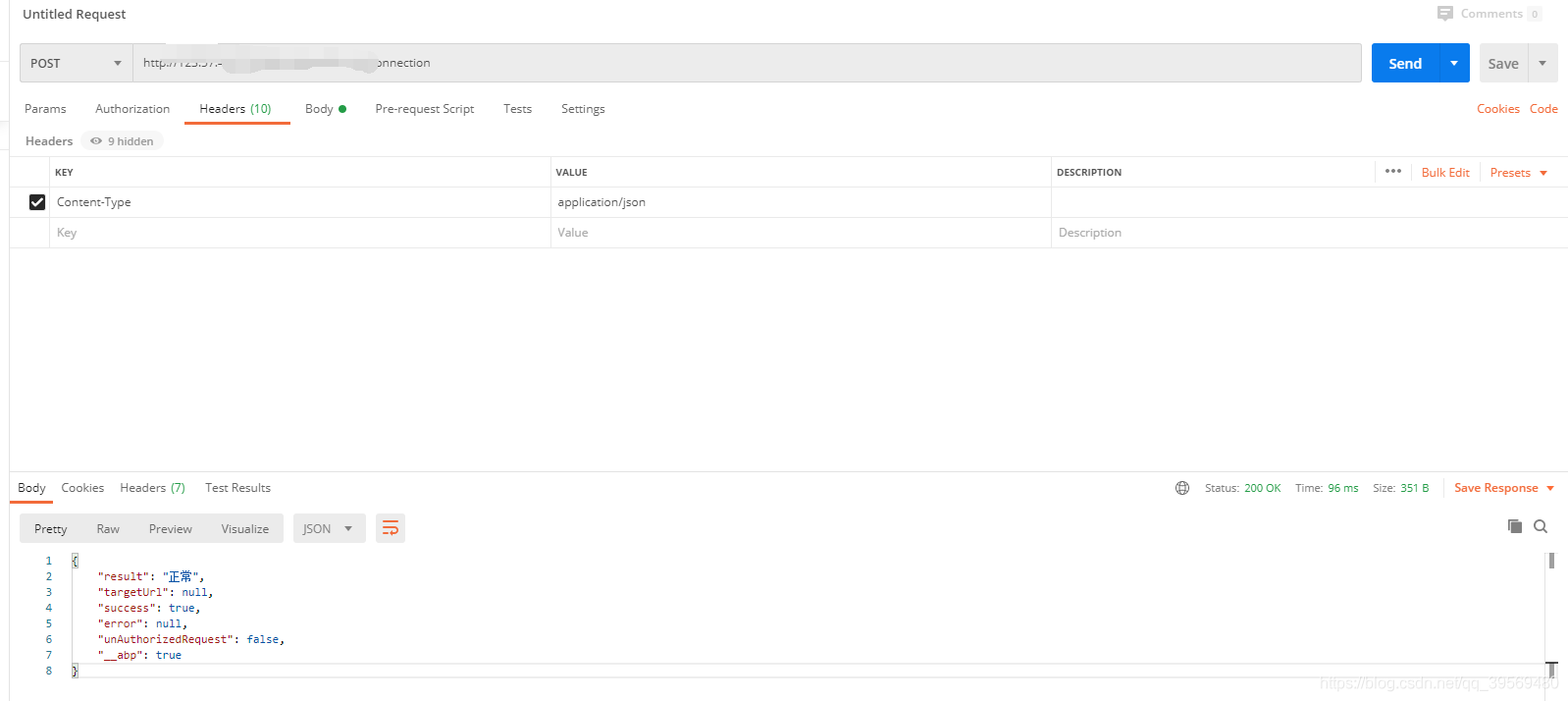Open the Tests tab
Viewport: 1568px width, 701px height.
[517, 109]
